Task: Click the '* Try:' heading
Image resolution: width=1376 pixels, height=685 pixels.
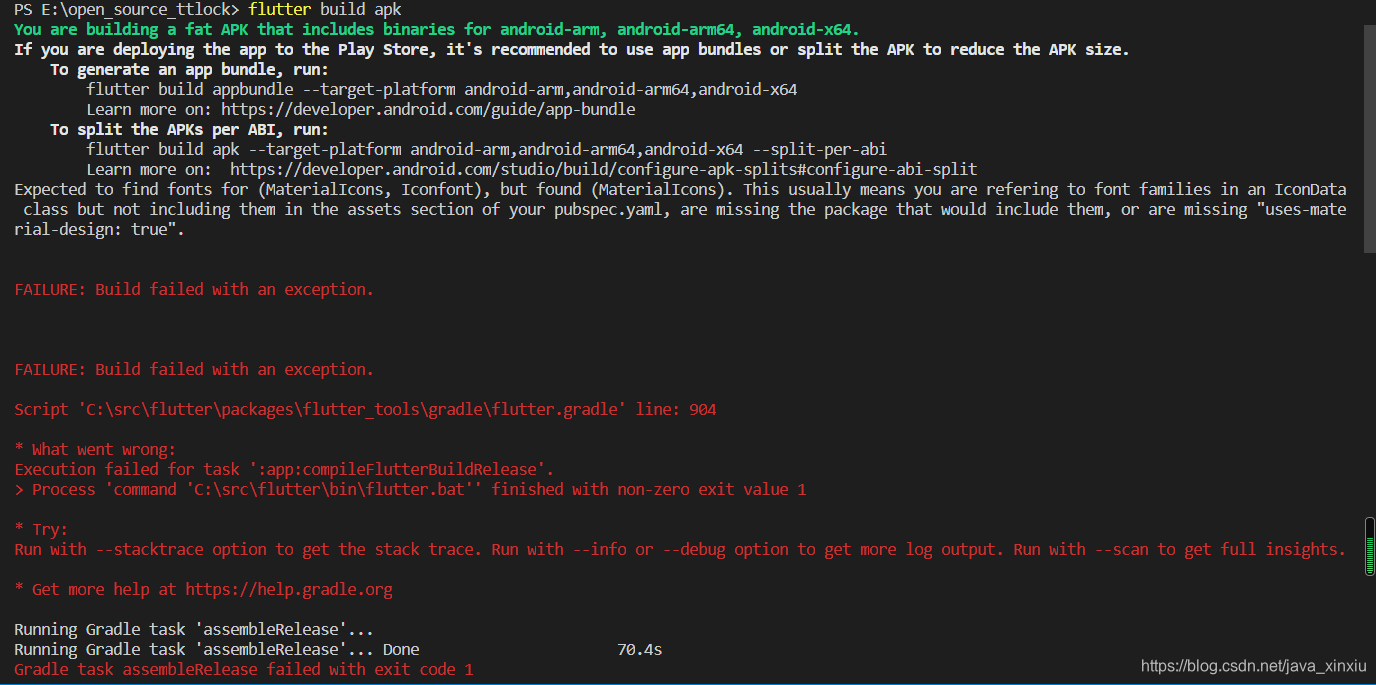Action: 41,529
